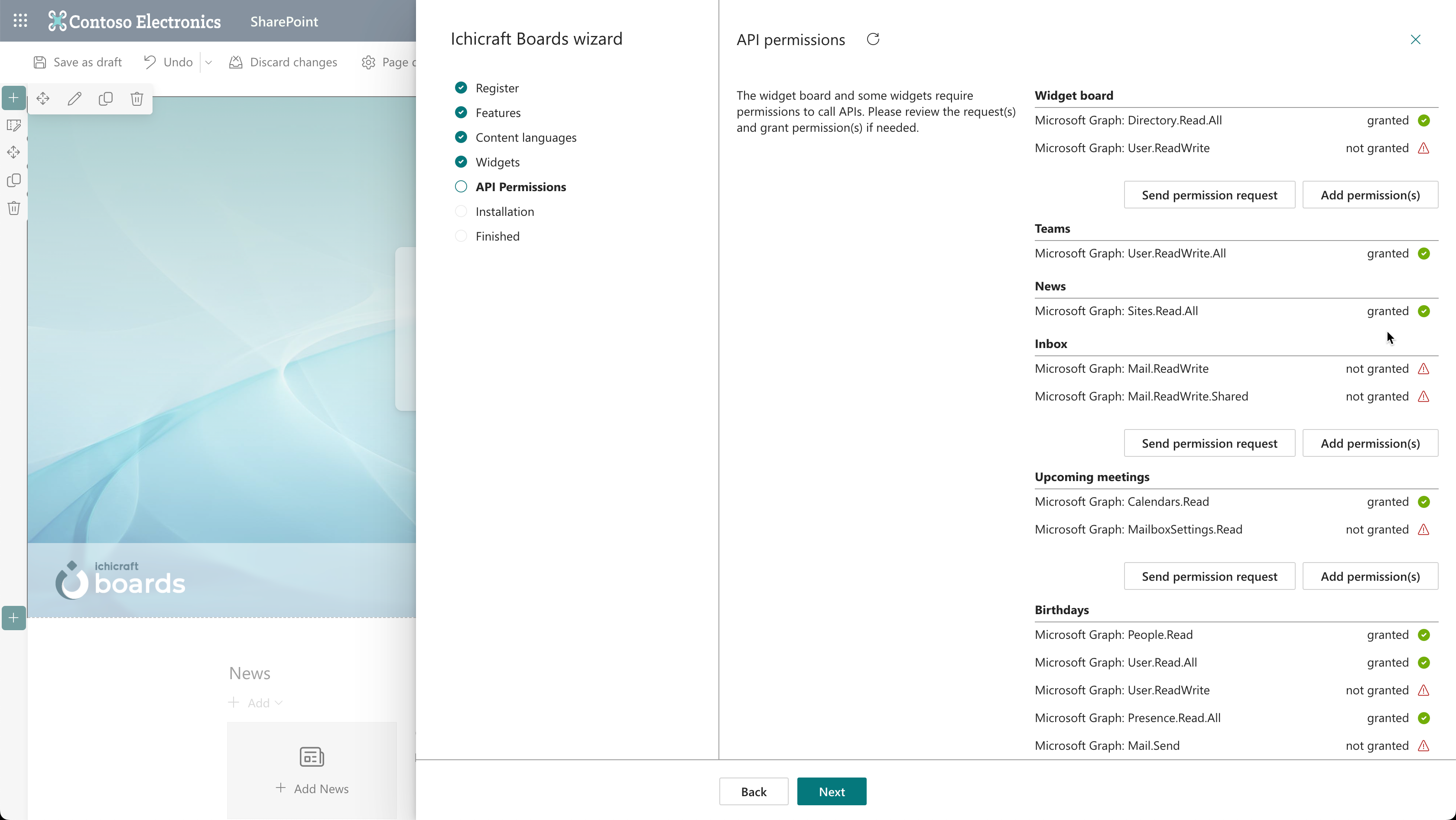This screenshot has height=820, width=1456.
Task: Add a new section below the banner
Action: click(x=13, y=618)
